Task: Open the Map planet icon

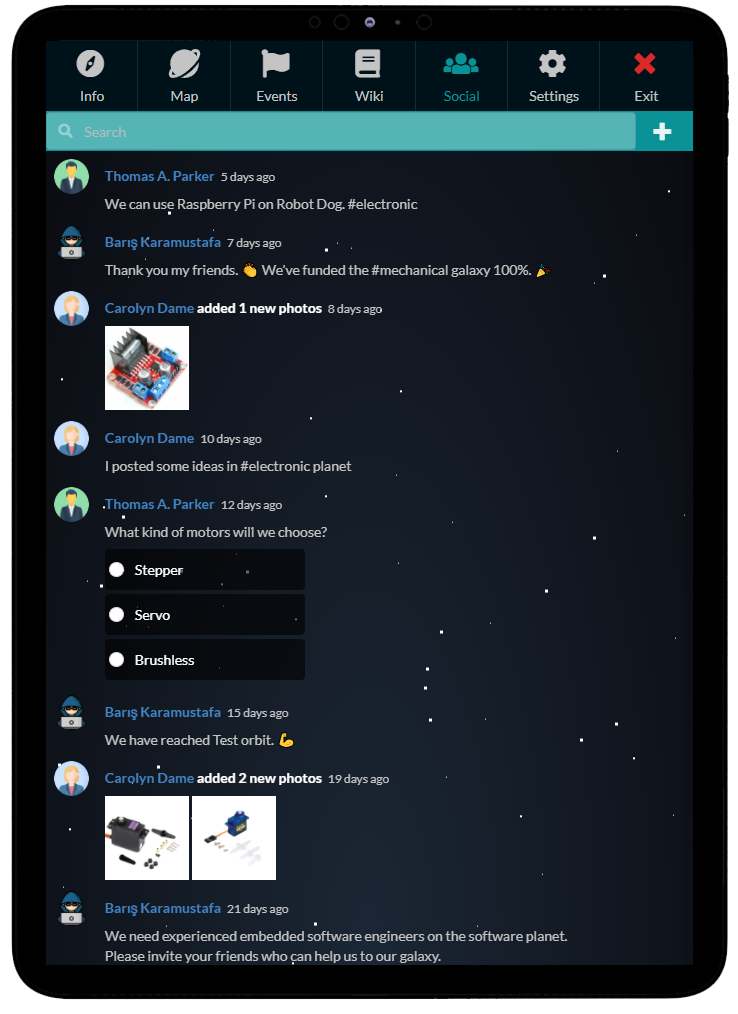Action: pos(184,63)
